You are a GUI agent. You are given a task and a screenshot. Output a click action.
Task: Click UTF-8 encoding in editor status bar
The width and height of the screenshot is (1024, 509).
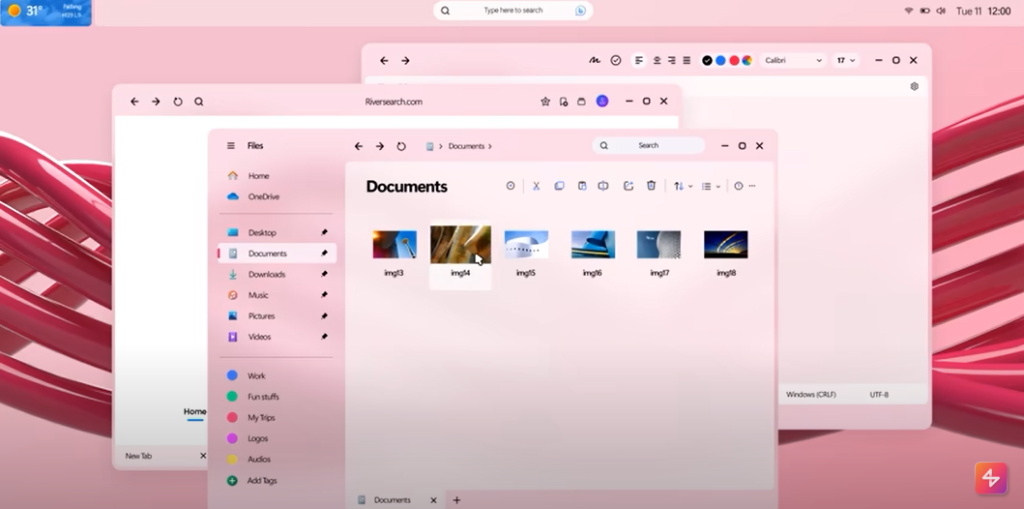[x=879, y=395]
